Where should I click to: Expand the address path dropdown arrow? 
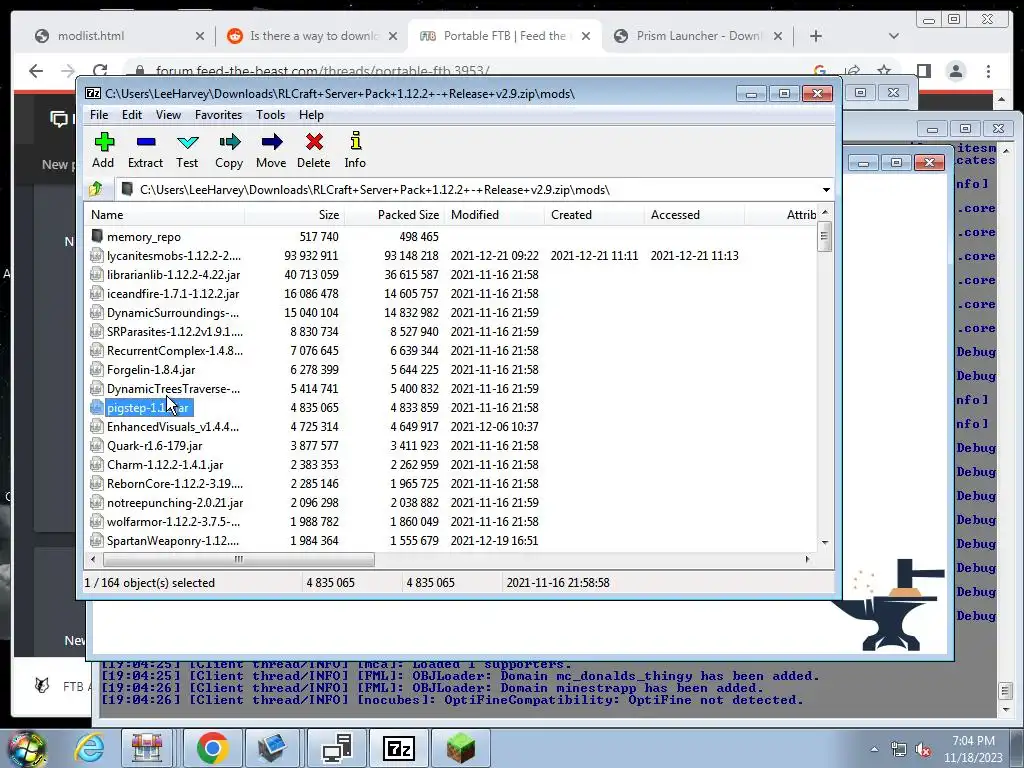tap(826, 190)
